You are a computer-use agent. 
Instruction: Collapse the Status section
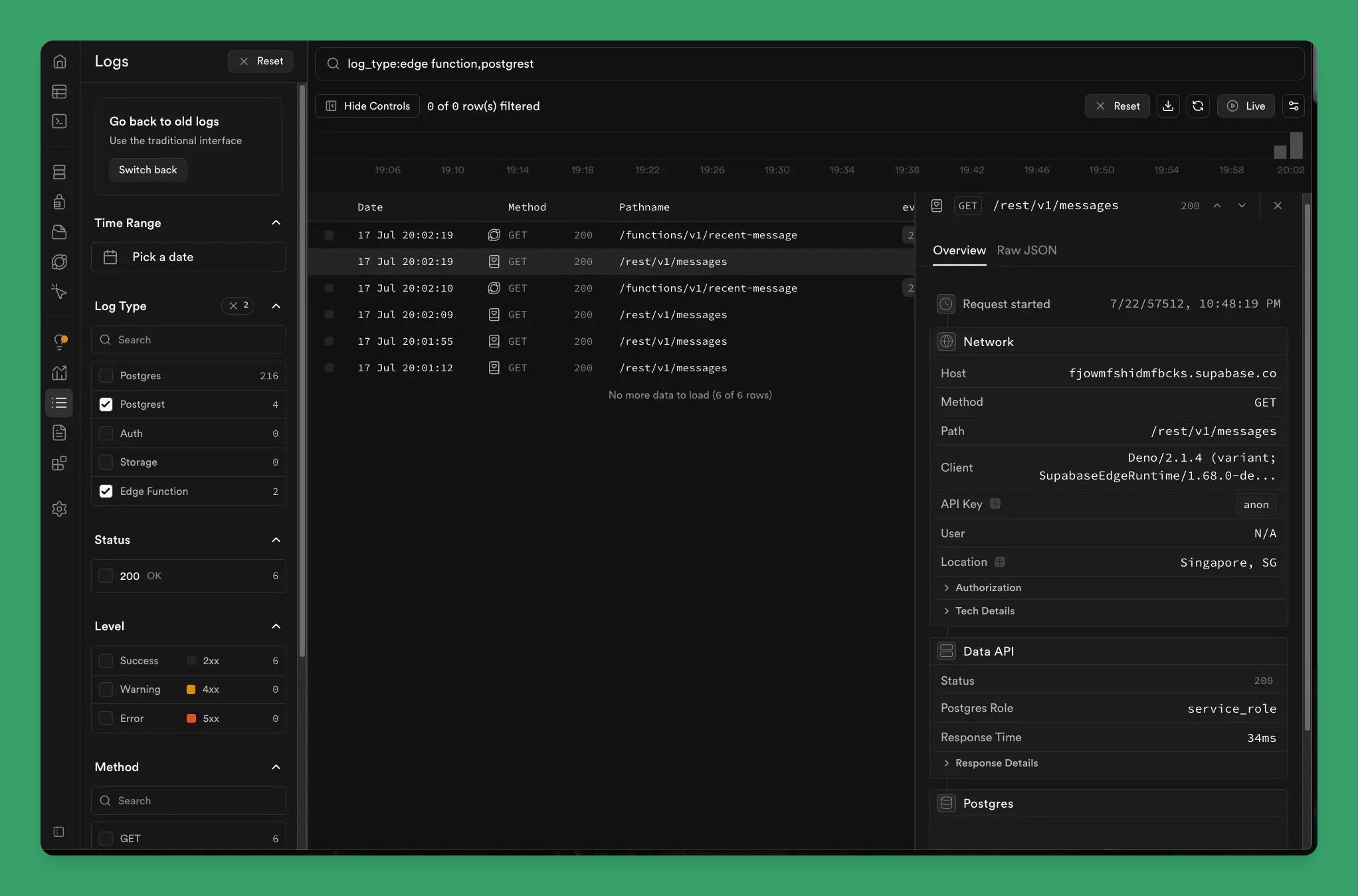click(x=276, y=539)
